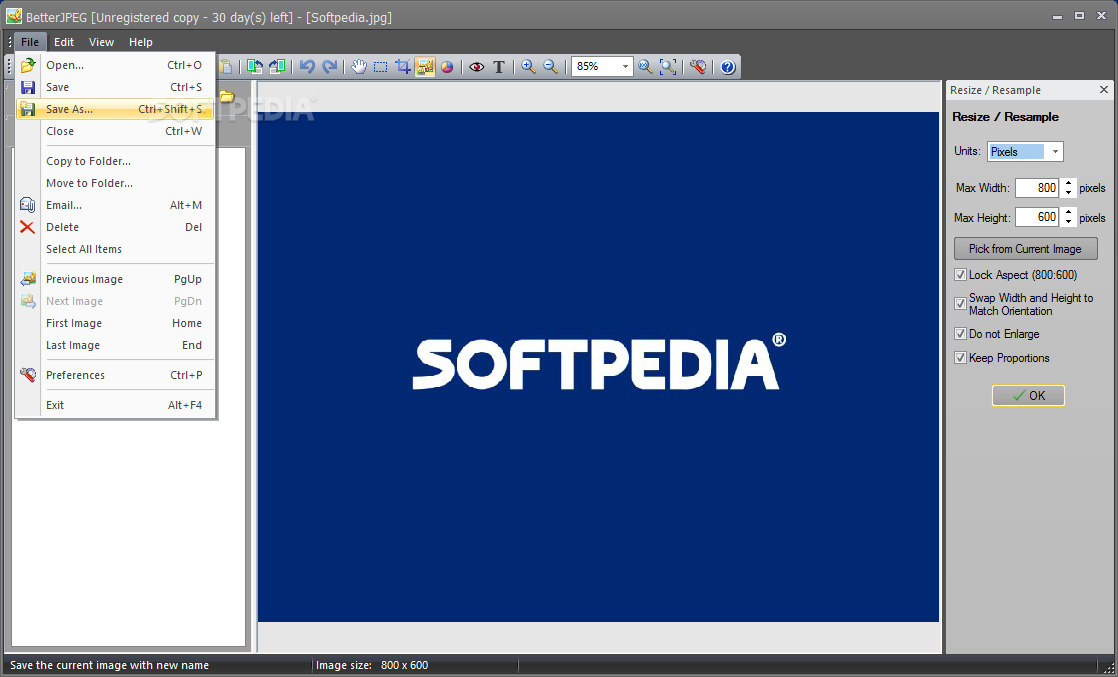This screenshot has height=677, width=1118.
Task: Decrease Max Height with the down spinner
Action: 1068,222
